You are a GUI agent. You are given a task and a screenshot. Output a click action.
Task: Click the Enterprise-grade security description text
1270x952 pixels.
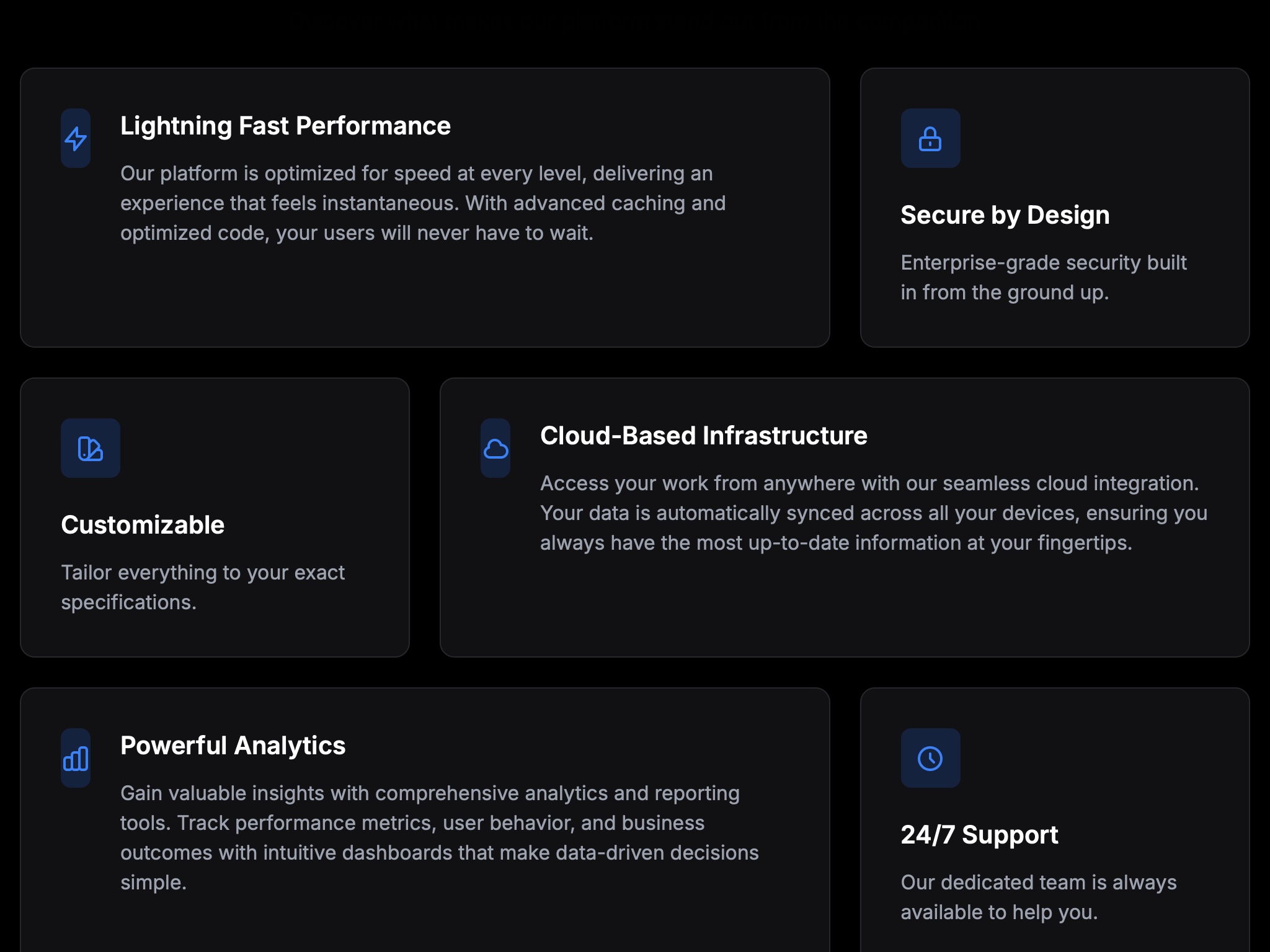tap(1043, 278)
